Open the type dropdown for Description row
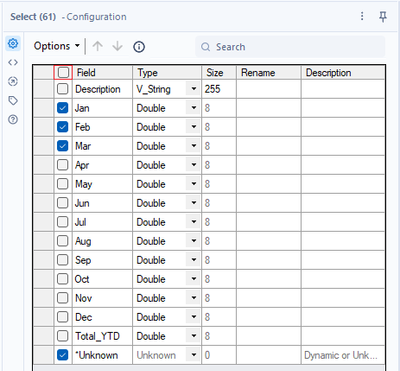The image size is (400, 371). coord(193,89)
